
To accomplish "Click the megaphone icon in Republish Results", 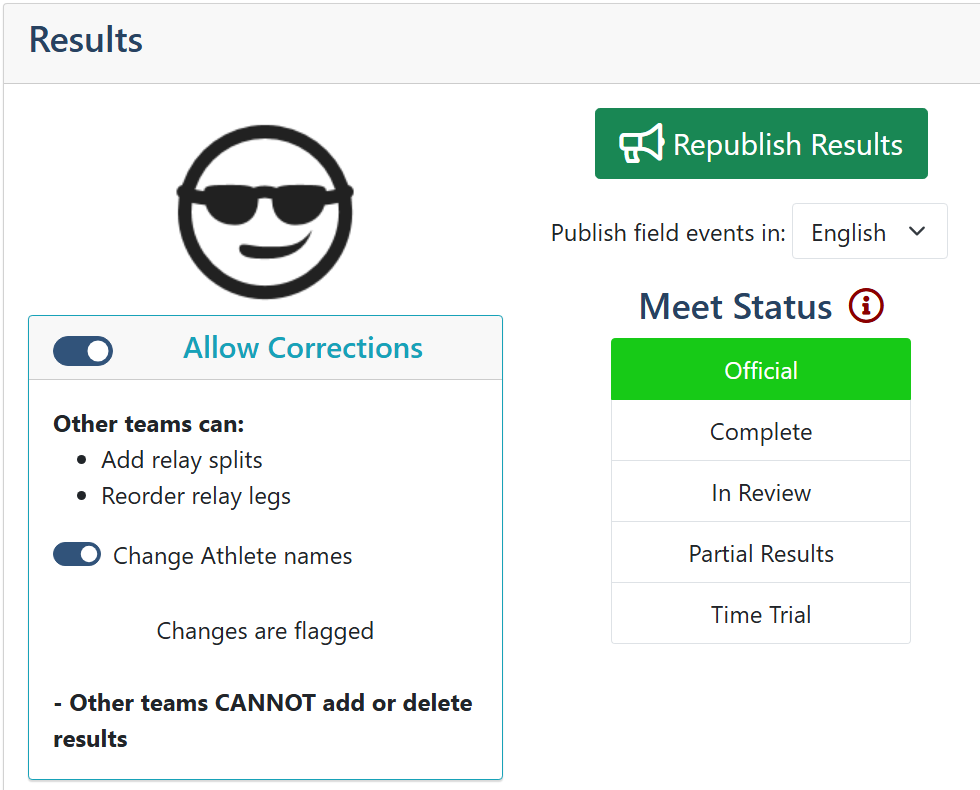I will 641,144.
